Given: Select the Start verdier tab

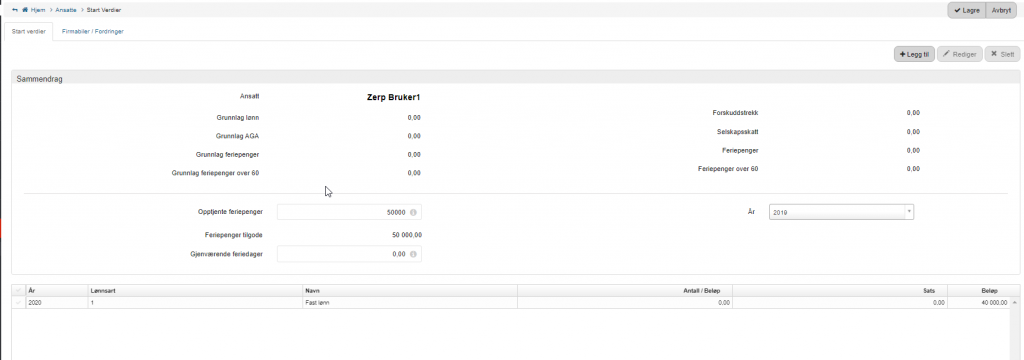Looking at the screenshot, I should tap(29, 31).
